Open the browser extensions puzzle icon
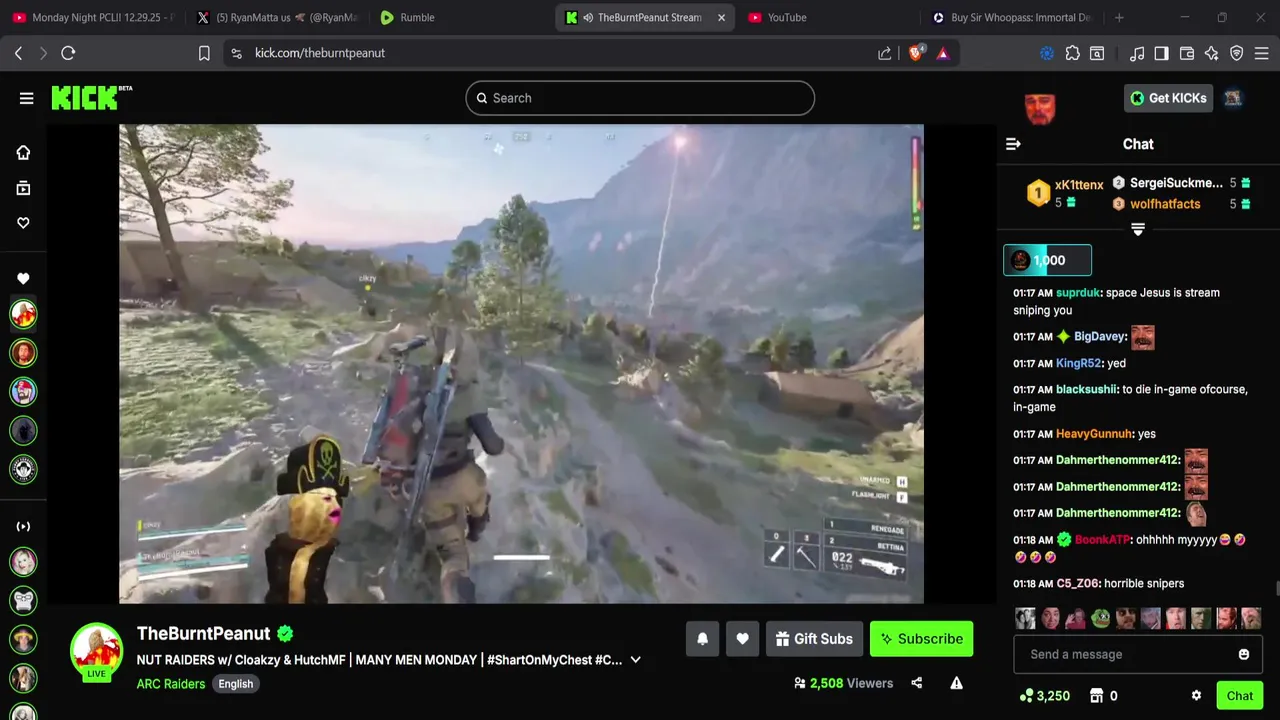Viewport: 1280px width, 720px height. [x=1072, y=53]
